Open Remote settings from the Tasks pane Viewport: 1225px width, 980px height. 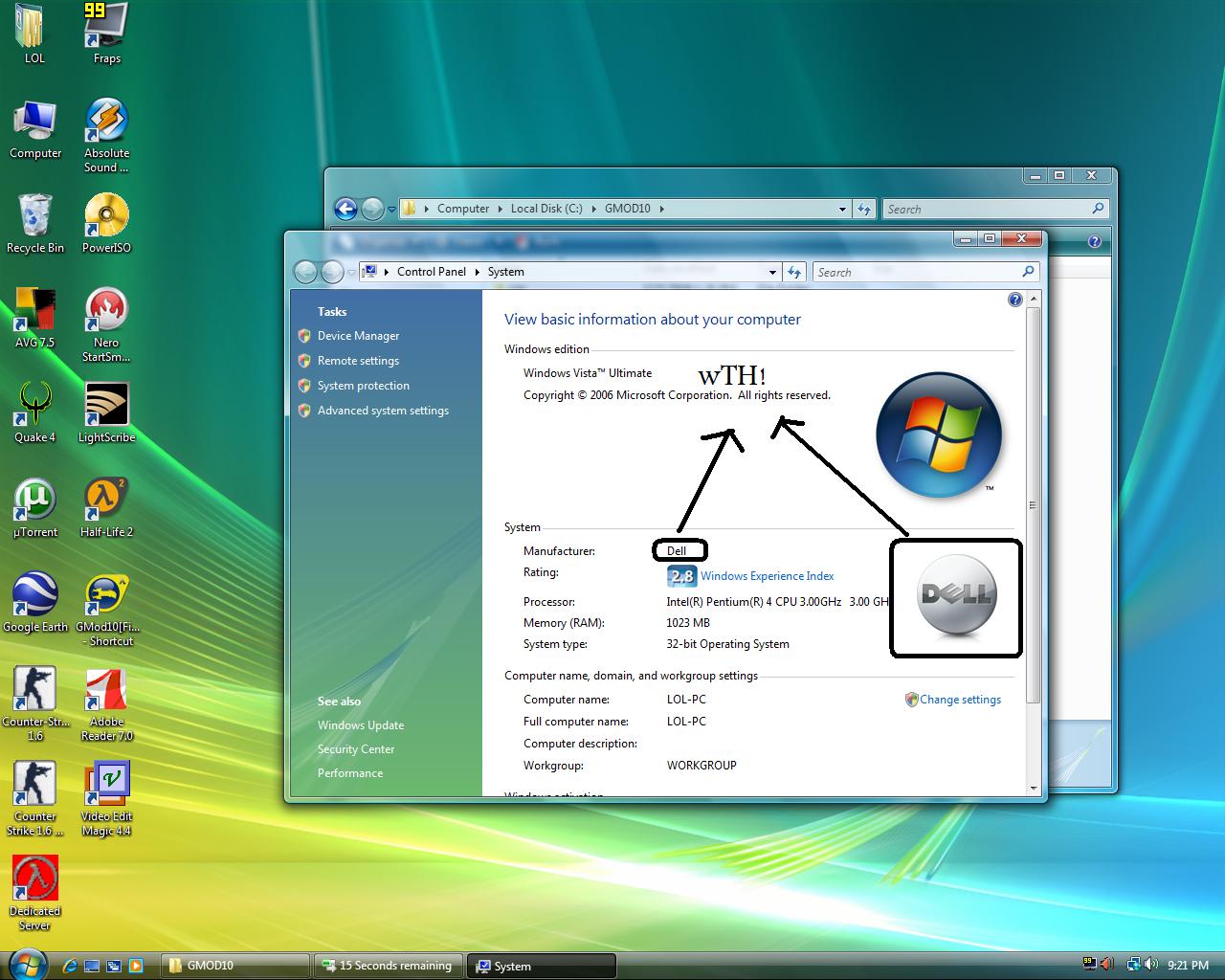[358, 361]
